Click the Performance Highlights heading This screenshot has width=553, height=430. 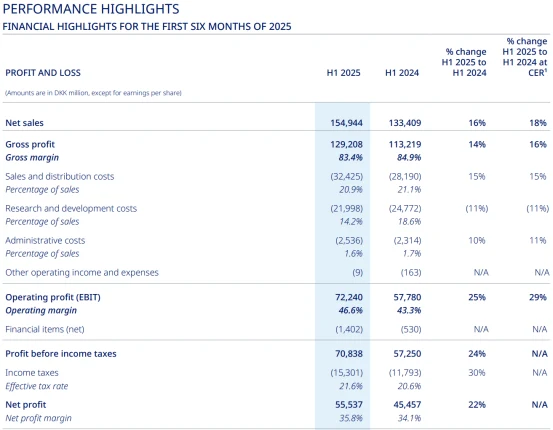pyautogui.click(x=91, y=9)
